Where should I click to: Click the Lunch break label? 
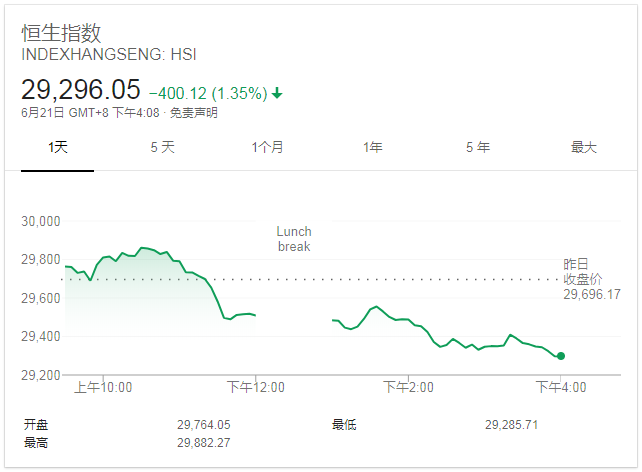(x=294, y=239)
